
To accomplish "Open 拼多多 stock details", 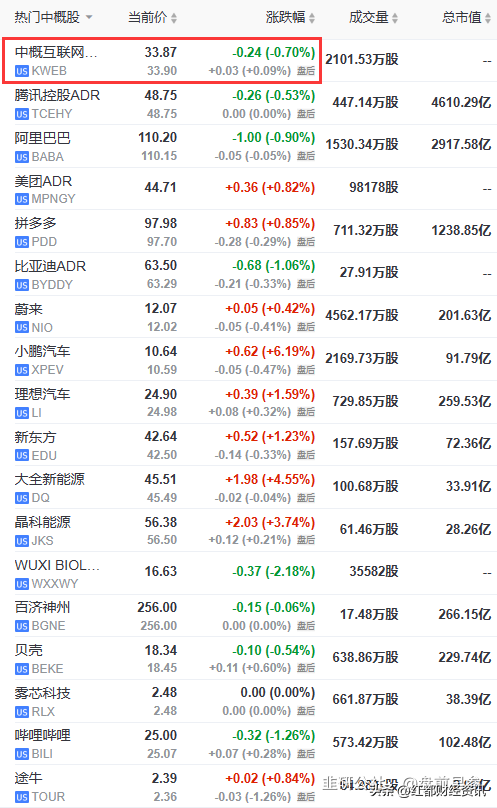I will click(x=36, y=223).
